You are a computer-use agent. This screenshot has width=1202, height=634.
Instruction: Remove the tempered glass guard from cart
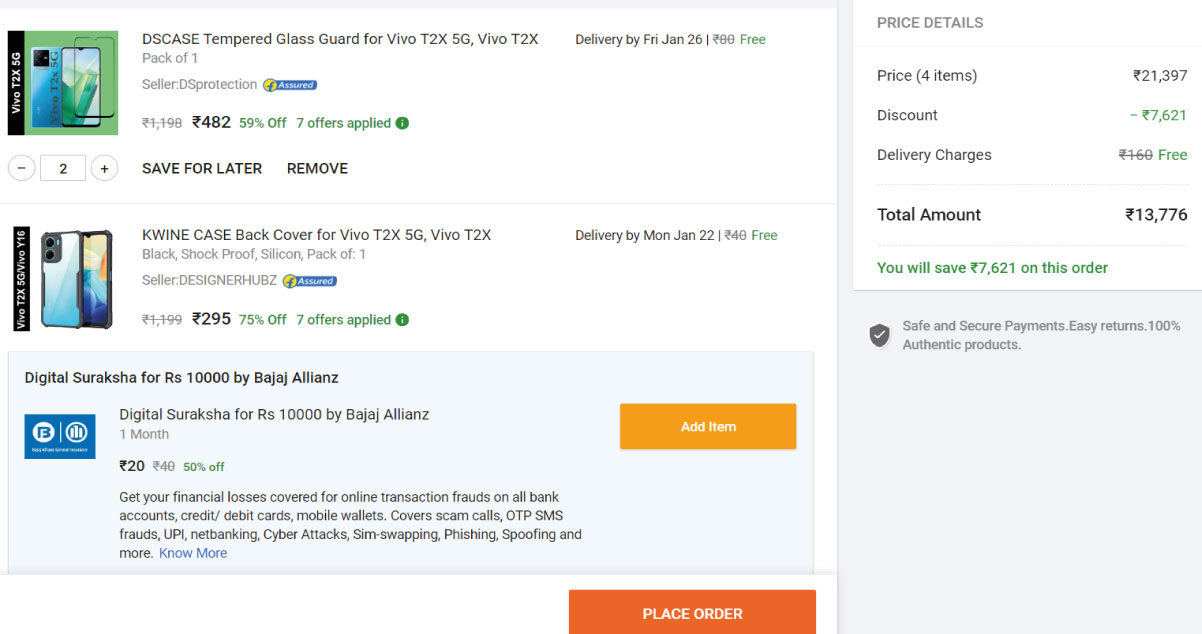pos(317,168)
